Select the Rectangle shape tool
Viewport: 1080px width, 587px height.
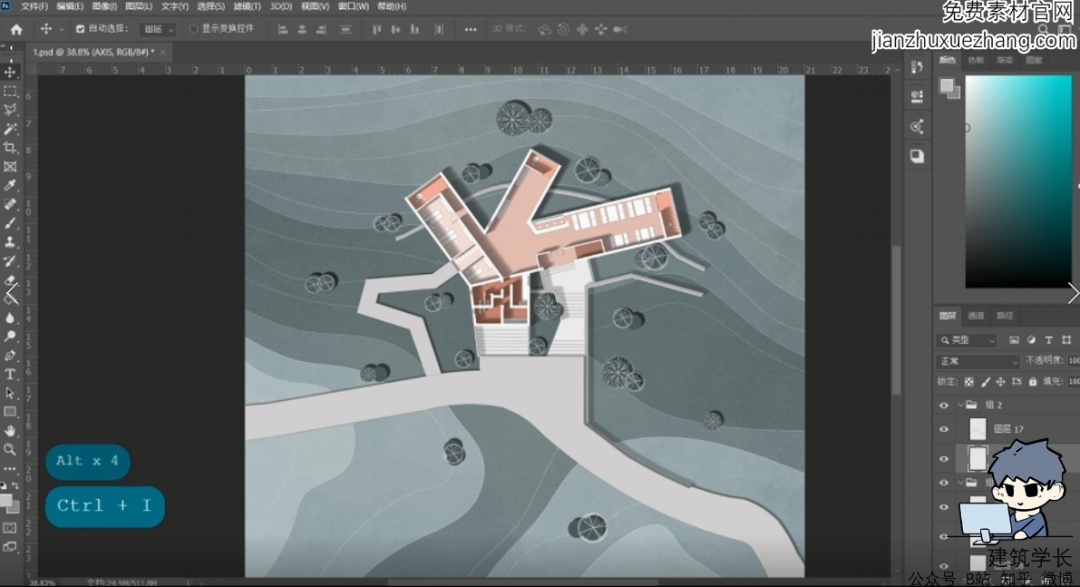[x=10, y=412]
